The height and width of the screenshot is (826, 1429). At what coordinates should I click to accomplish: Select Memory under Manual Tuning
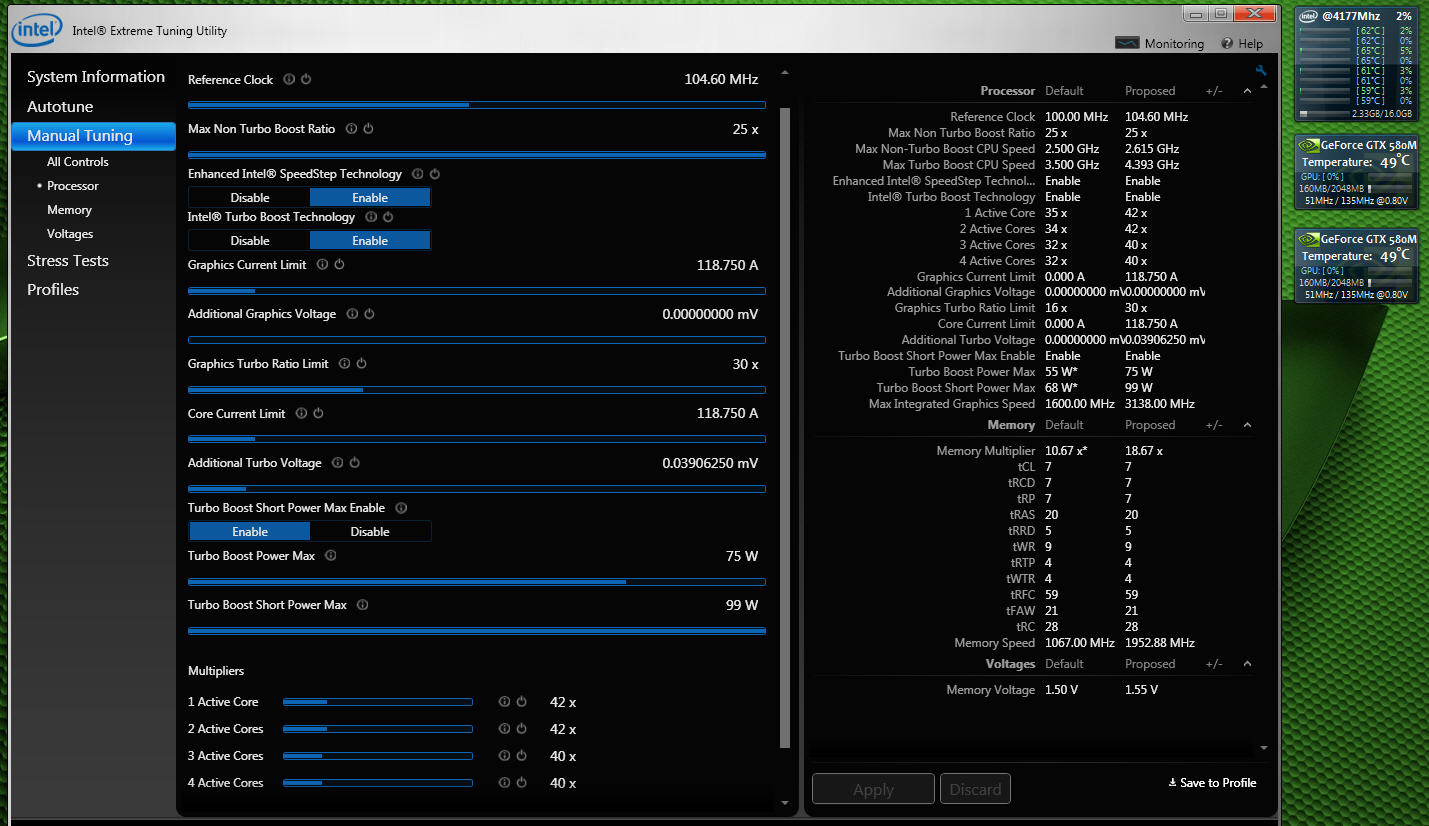click(69, 210)
